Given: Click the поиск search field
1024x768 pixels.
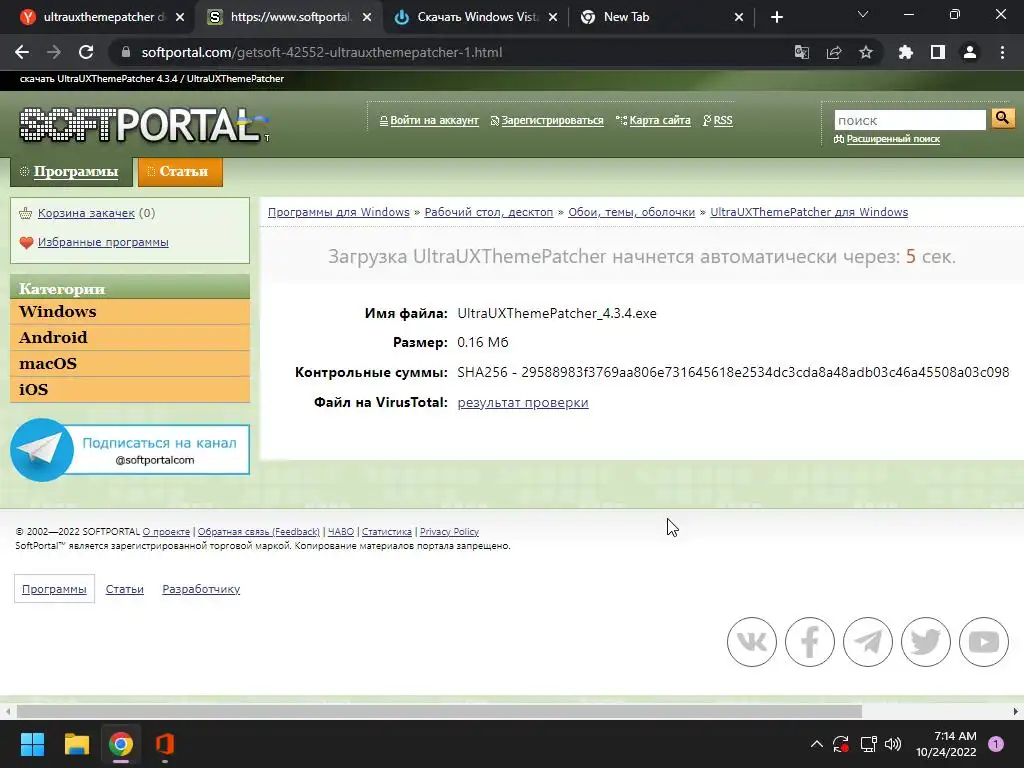Looking at the screenshot, I should tap(910, 120).
